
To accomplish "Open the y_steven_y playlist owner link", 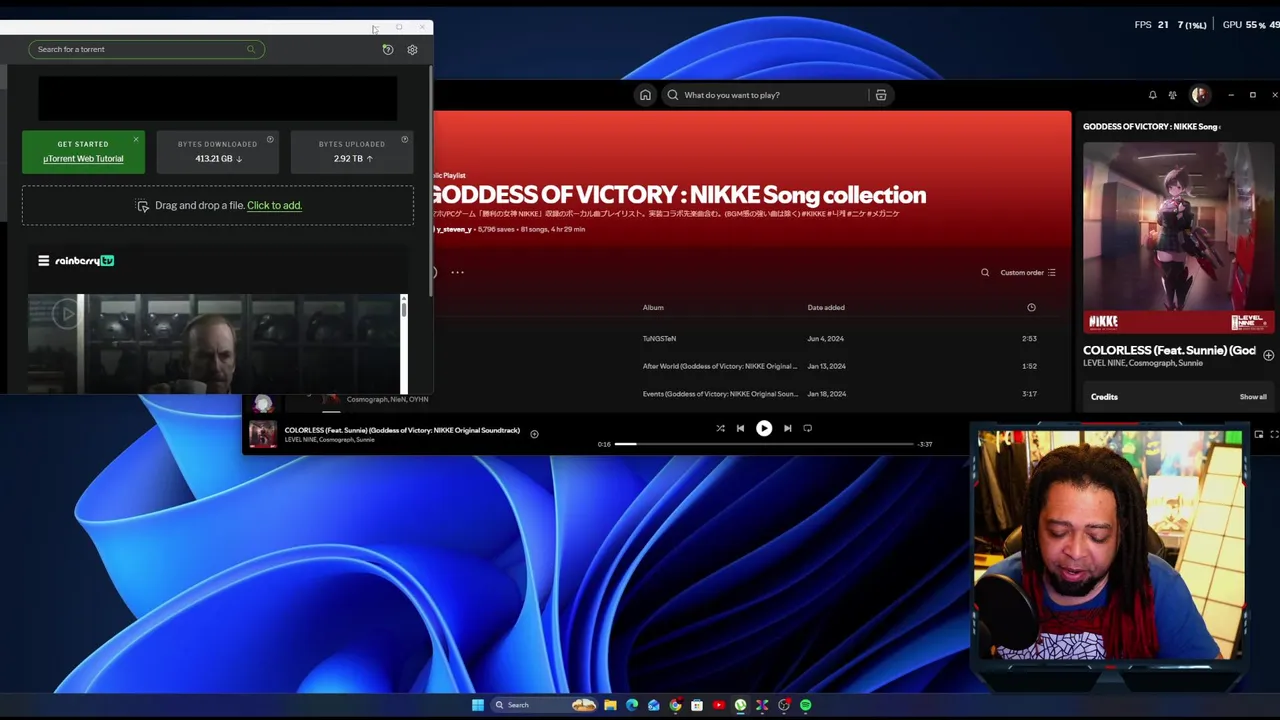I will [x=453, y=229].
